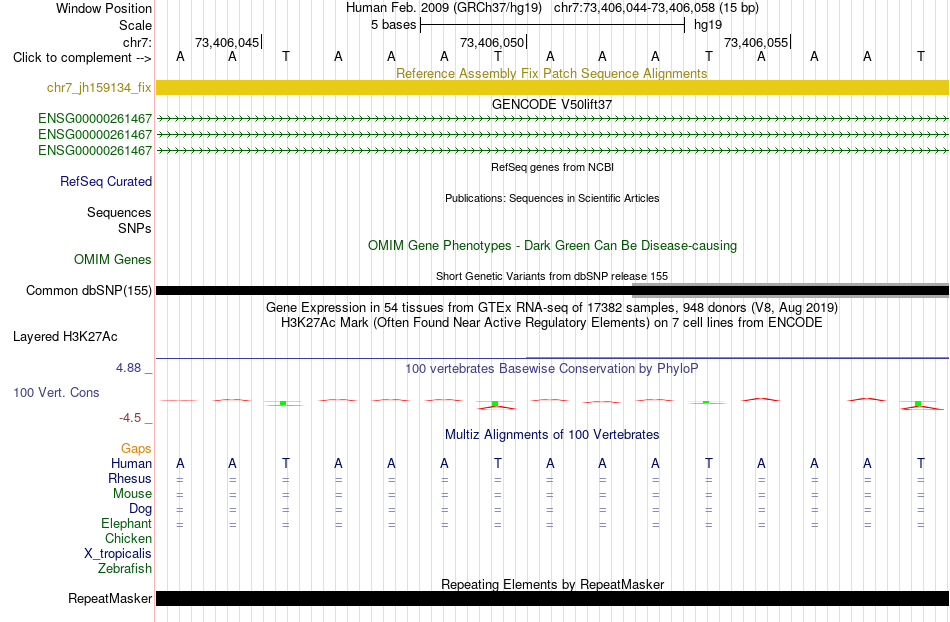The width and height of the screenshot is (950, 622).
Task: Click the 5 bases scale bar
Action: [x=552, y=25]
